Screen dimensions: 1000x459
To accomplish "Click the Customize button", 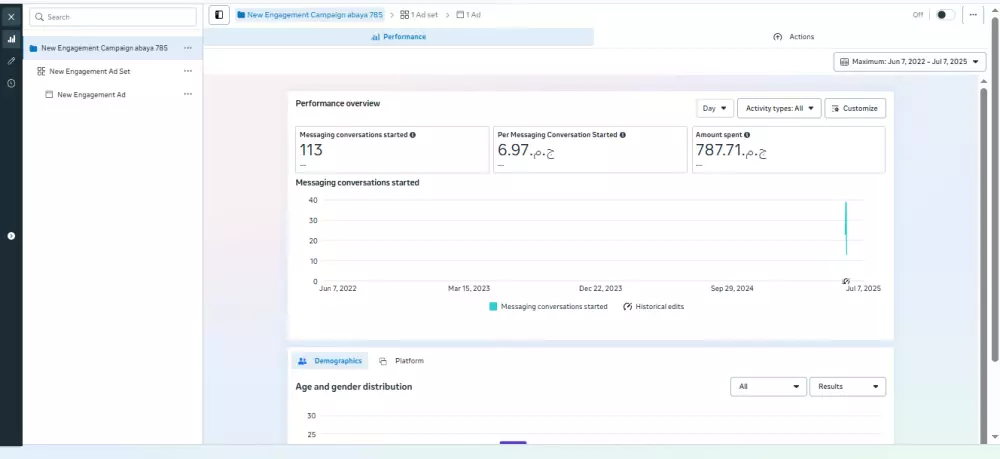I will (855, 108).
